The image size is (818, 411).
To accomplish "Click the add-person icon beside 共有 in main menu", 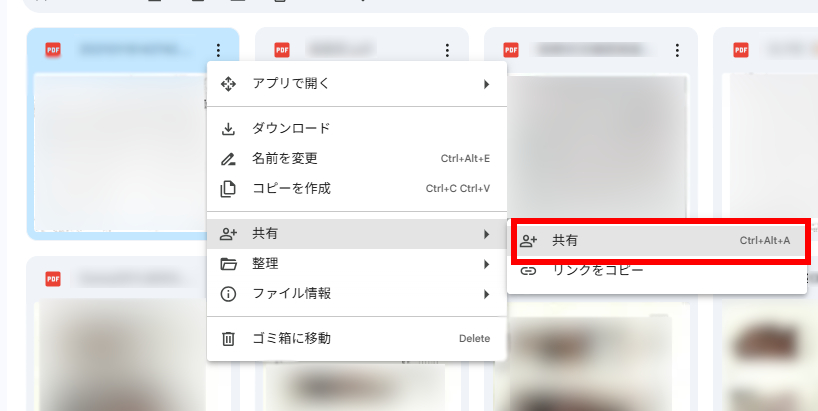I will point(228,234).
